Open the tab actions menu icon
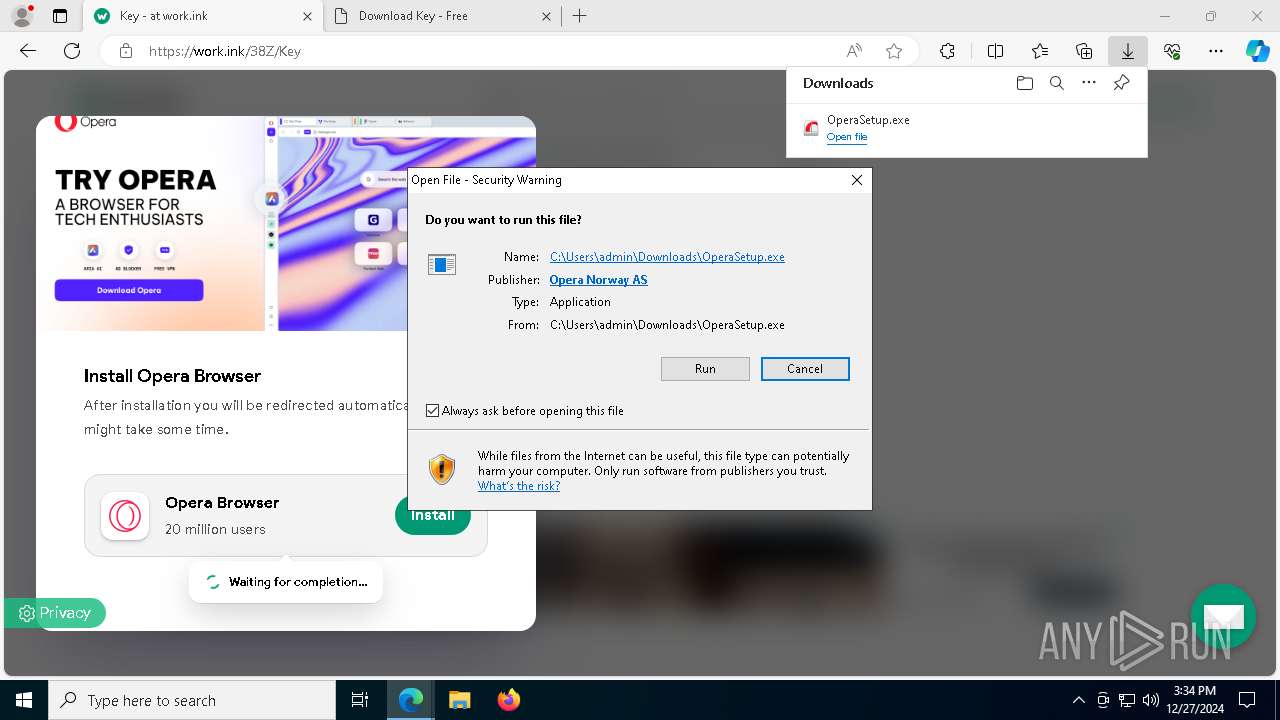 [60, 16]
